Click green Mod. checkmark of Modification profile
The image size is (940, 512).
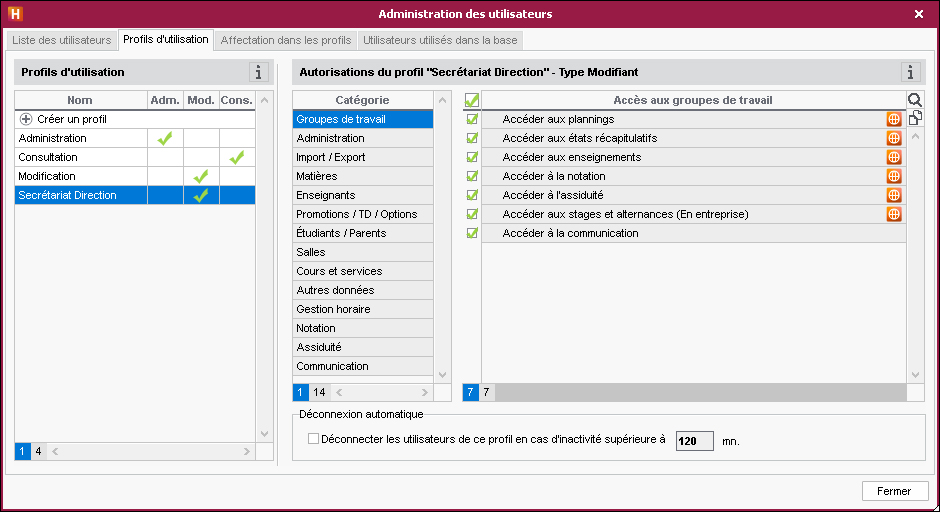pos(201,176)
